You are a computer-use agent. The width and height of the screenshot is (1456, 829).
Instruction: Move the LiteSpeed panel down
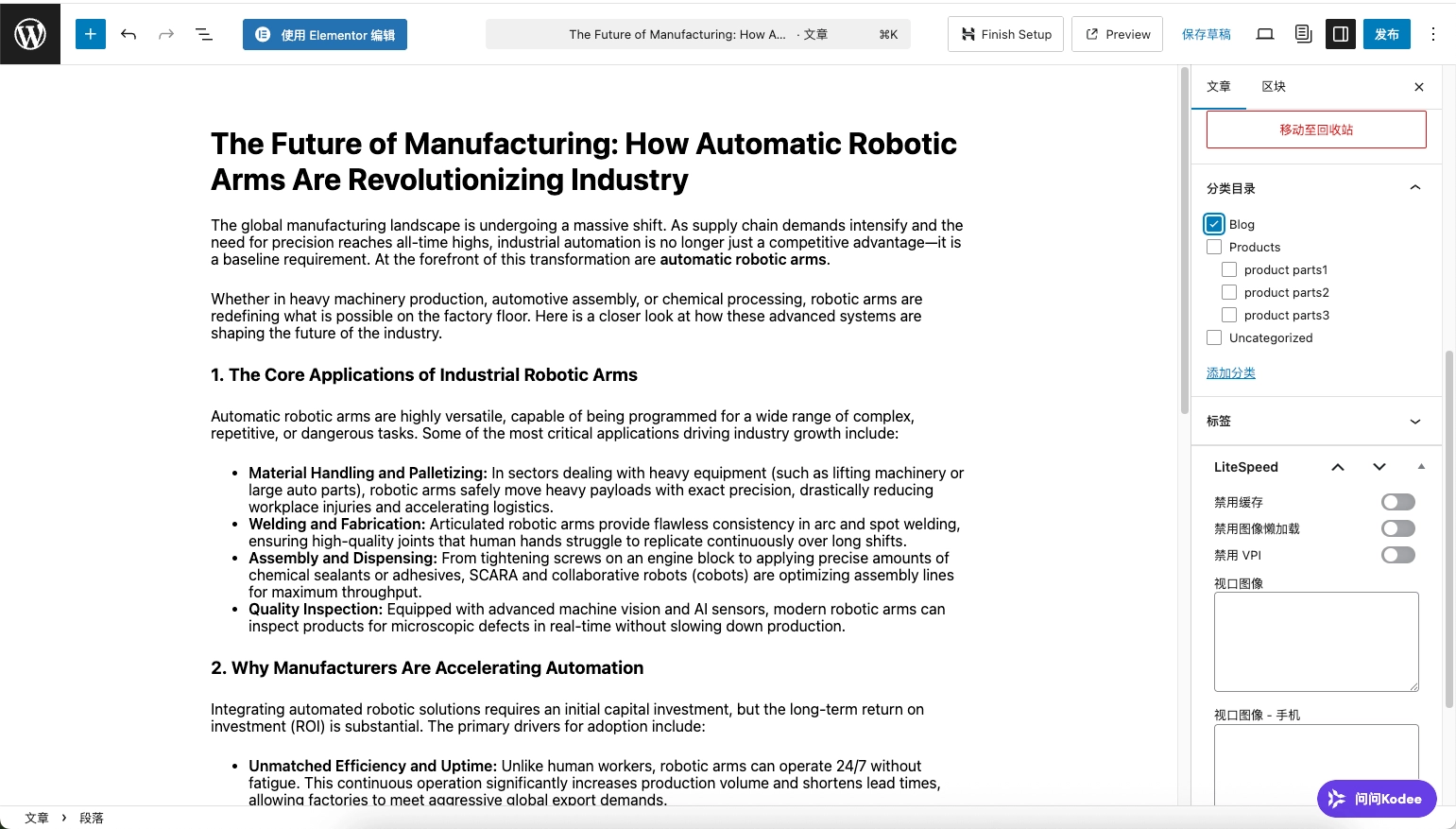(x=1379, y=467)
